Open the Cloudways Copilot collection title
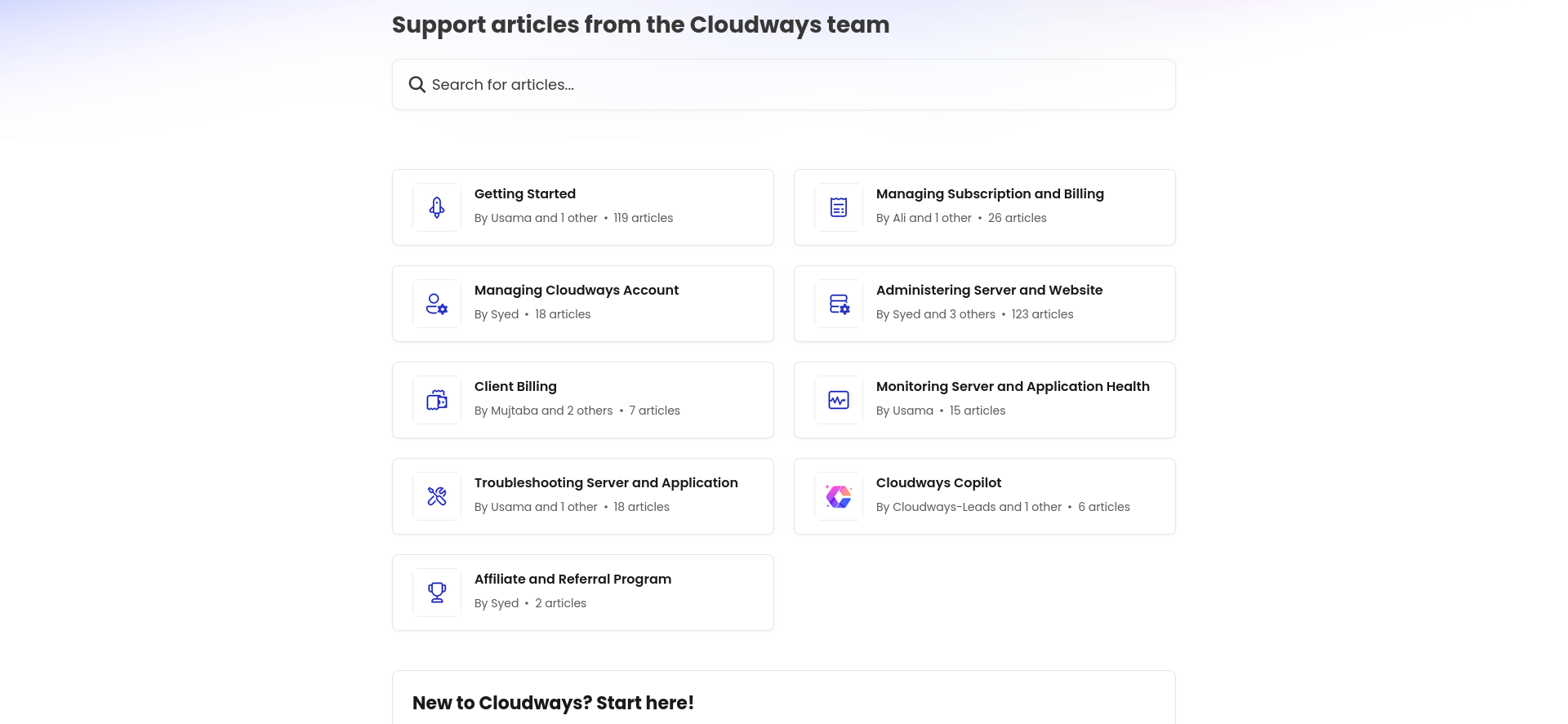 coord(938,483)
